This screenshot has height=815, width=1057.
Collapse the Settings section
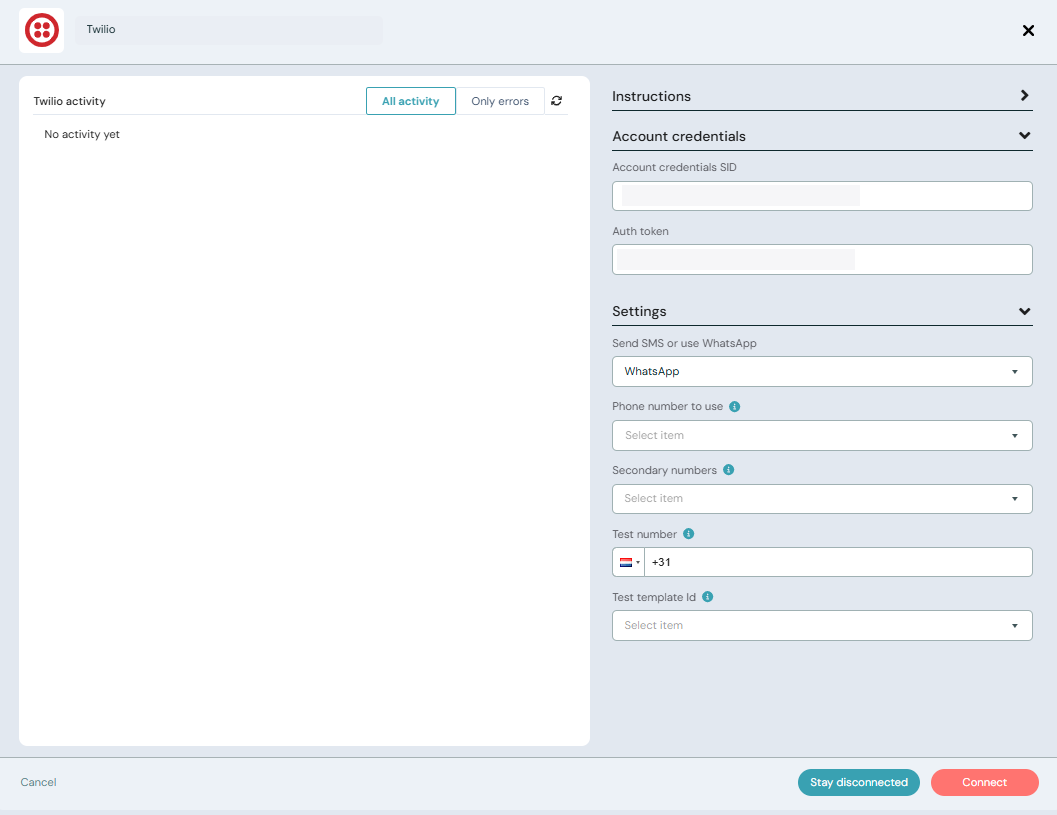pyautogui.click(x=822, y=311)
